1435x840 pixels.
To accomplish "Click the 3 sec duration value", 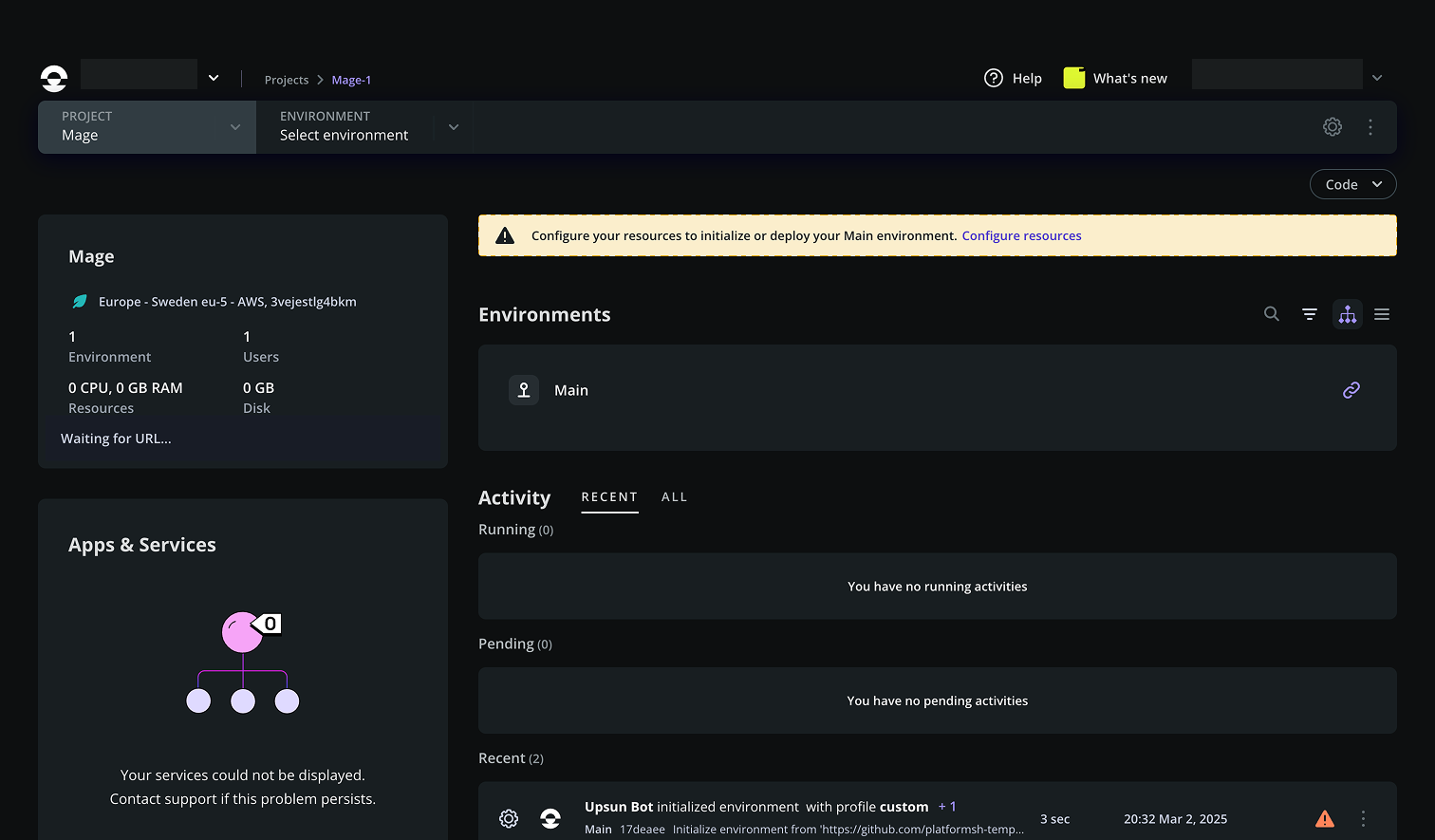I will [x=1054, y=819].
